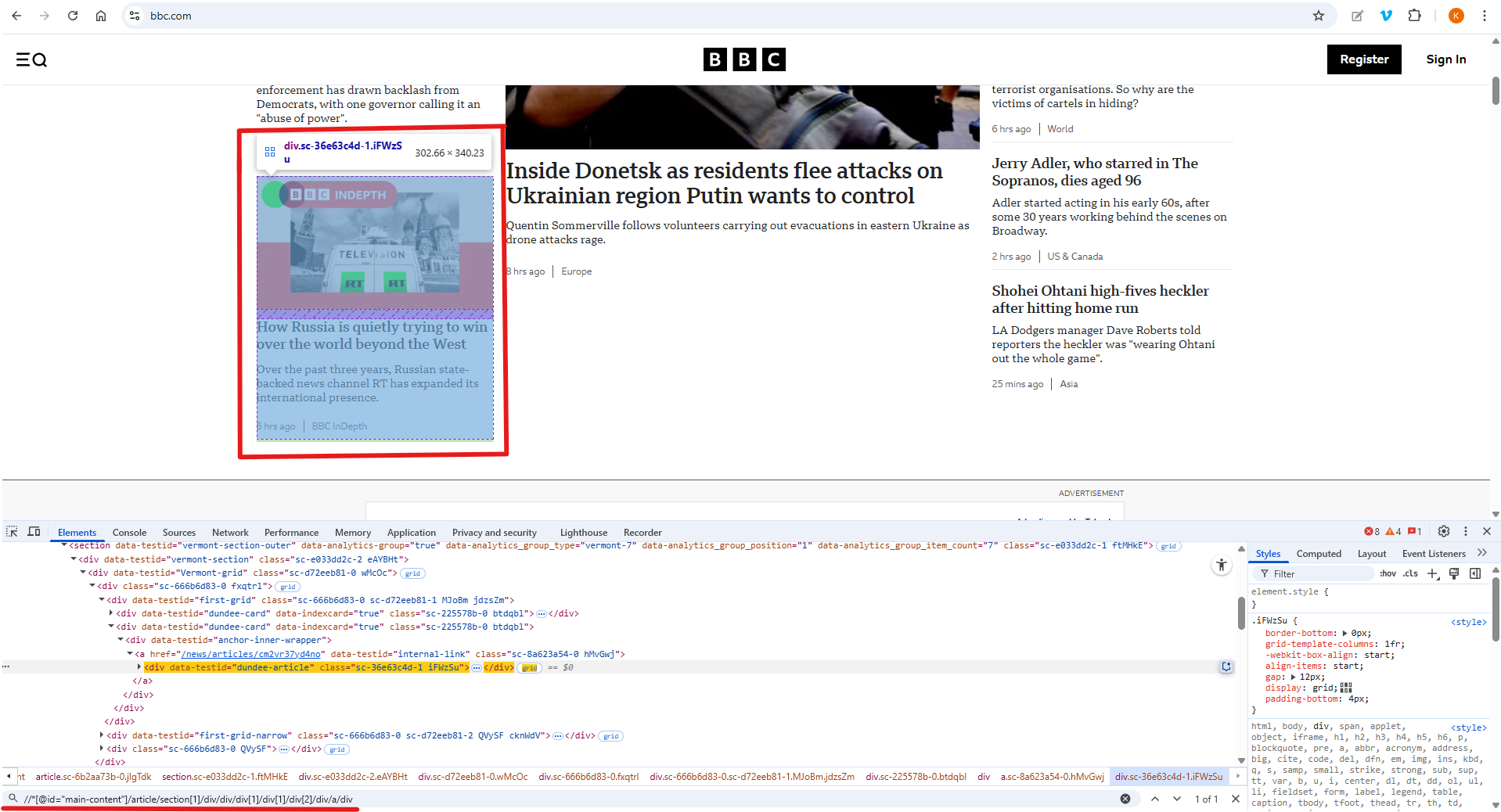Screen dimensions: 1501x812
Task: Open the browser extensions puzzle icon
Action: tap(1414, 16)
